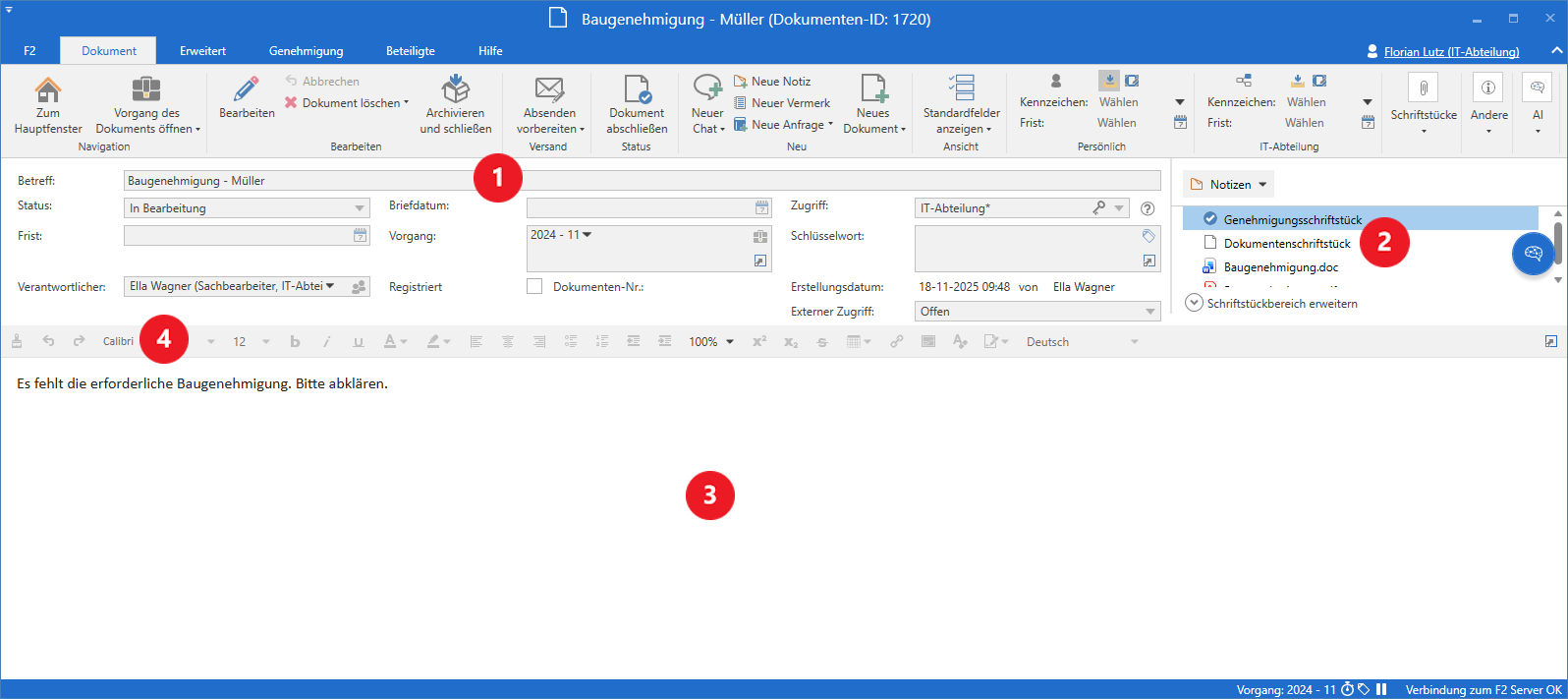Click Neues Dokument button
1568x699 pixels.
click(x=873, y=105)
